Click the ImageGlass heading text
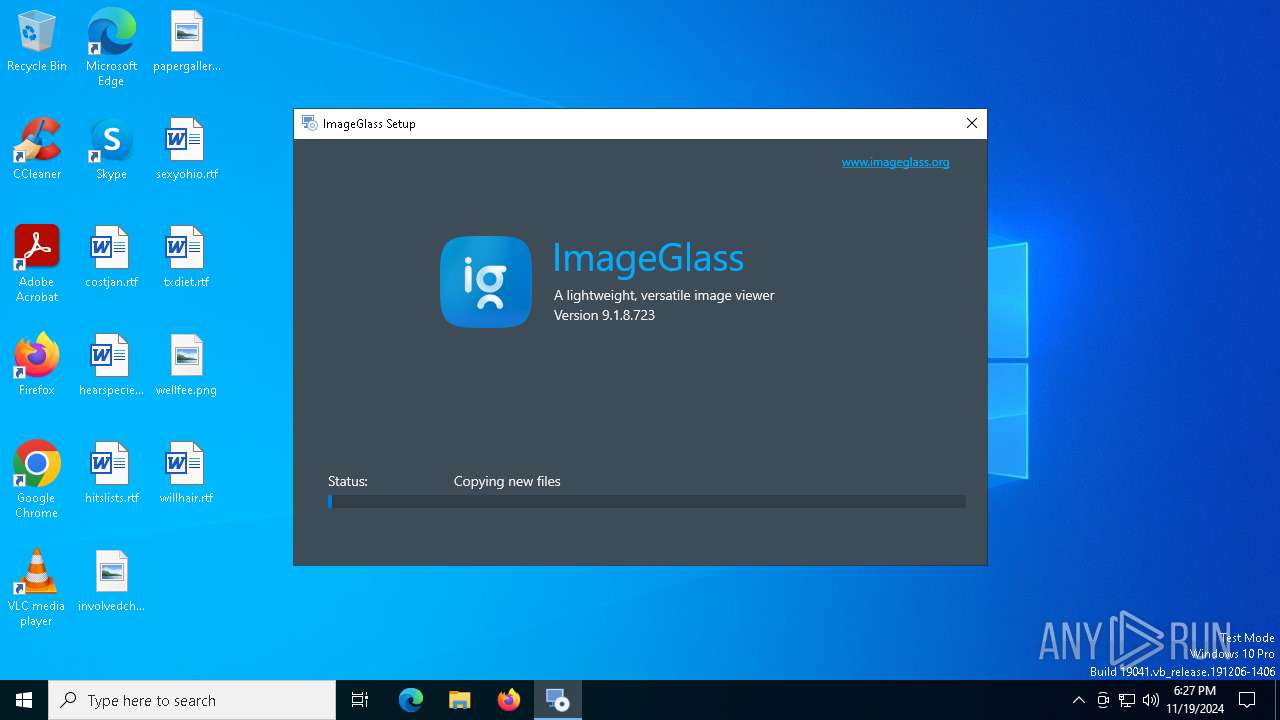The width and height of the screenshot is (1280, 720). click(x=648, y=258)
